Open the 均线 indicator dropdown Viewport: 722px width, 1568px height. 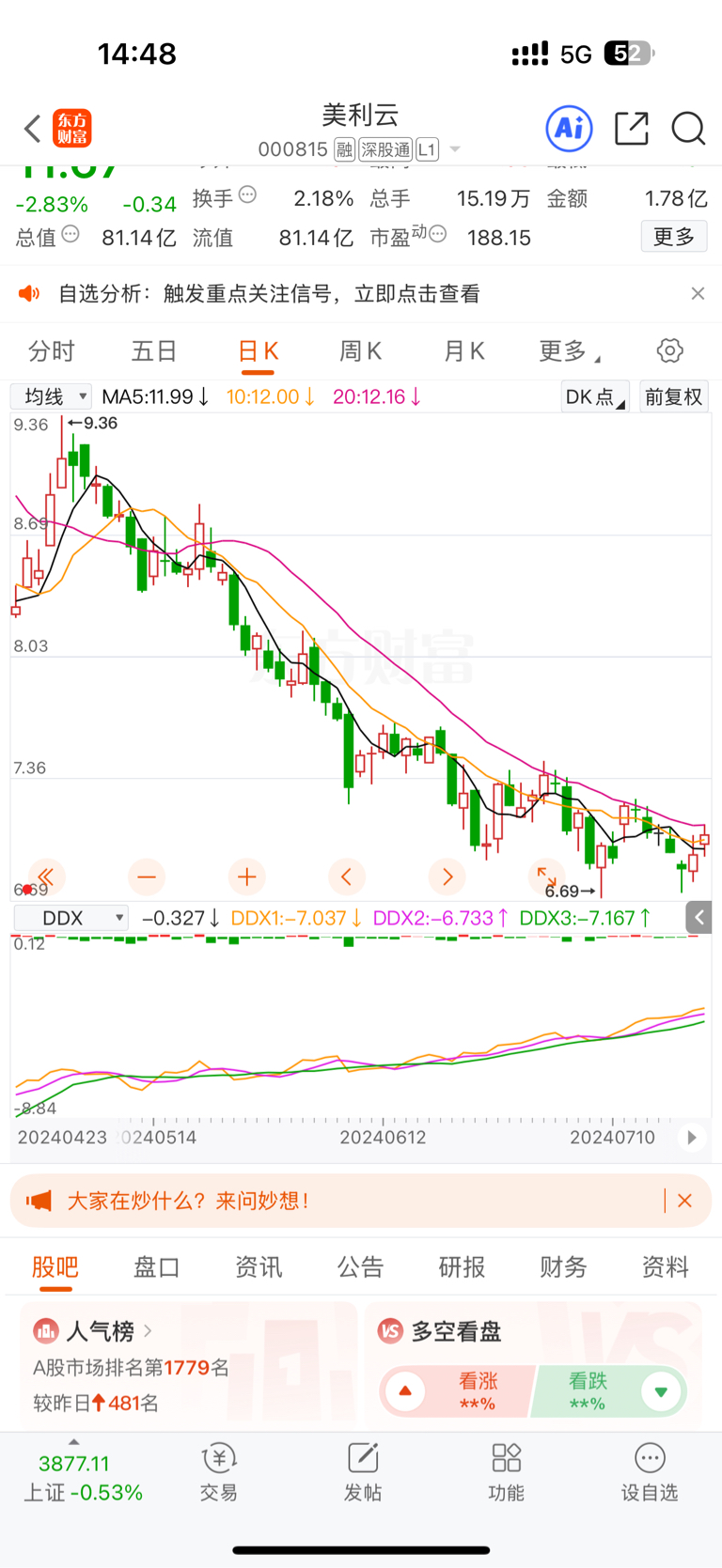[52, 396]
